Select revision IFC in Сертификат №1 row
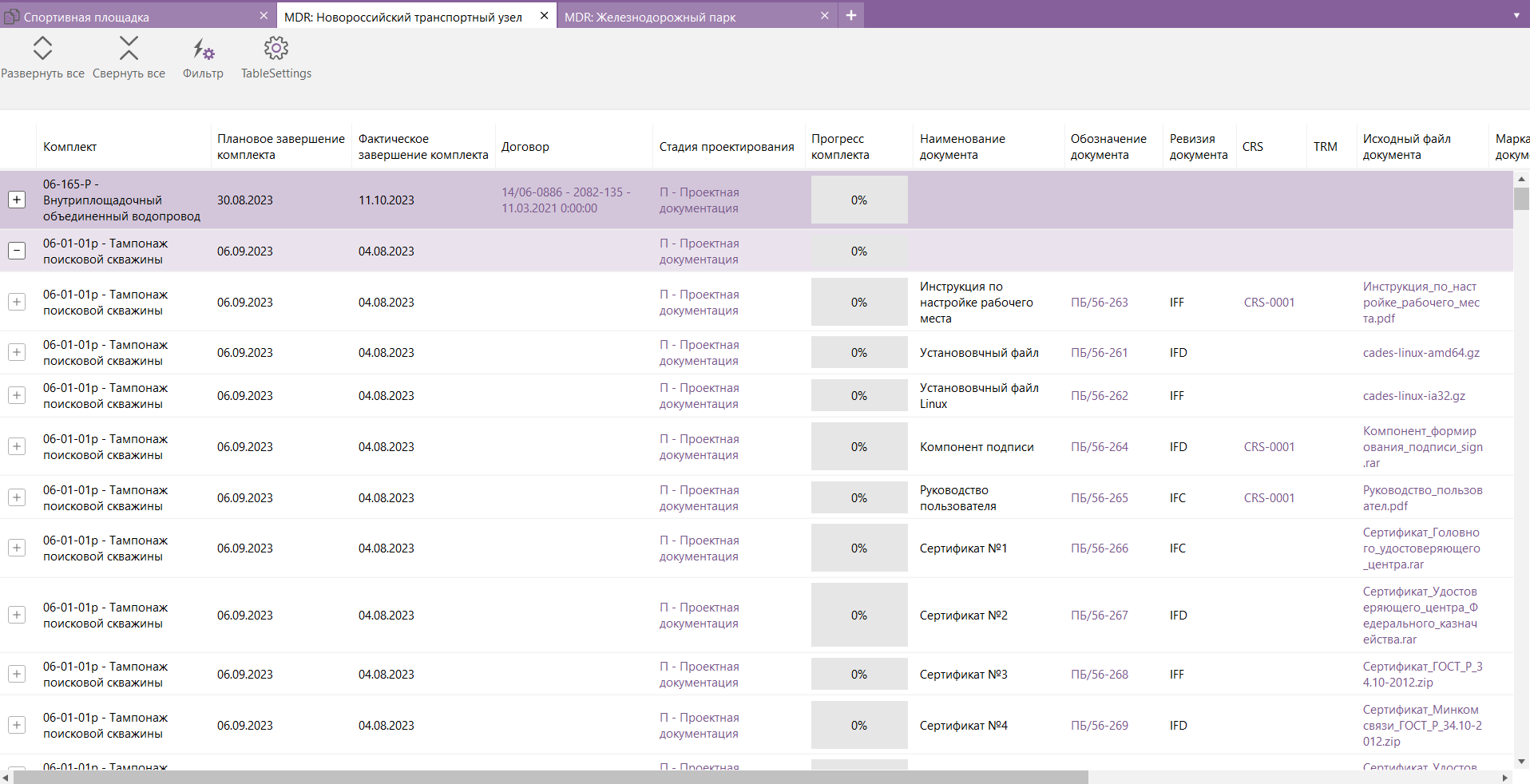 pos(1178,548)
